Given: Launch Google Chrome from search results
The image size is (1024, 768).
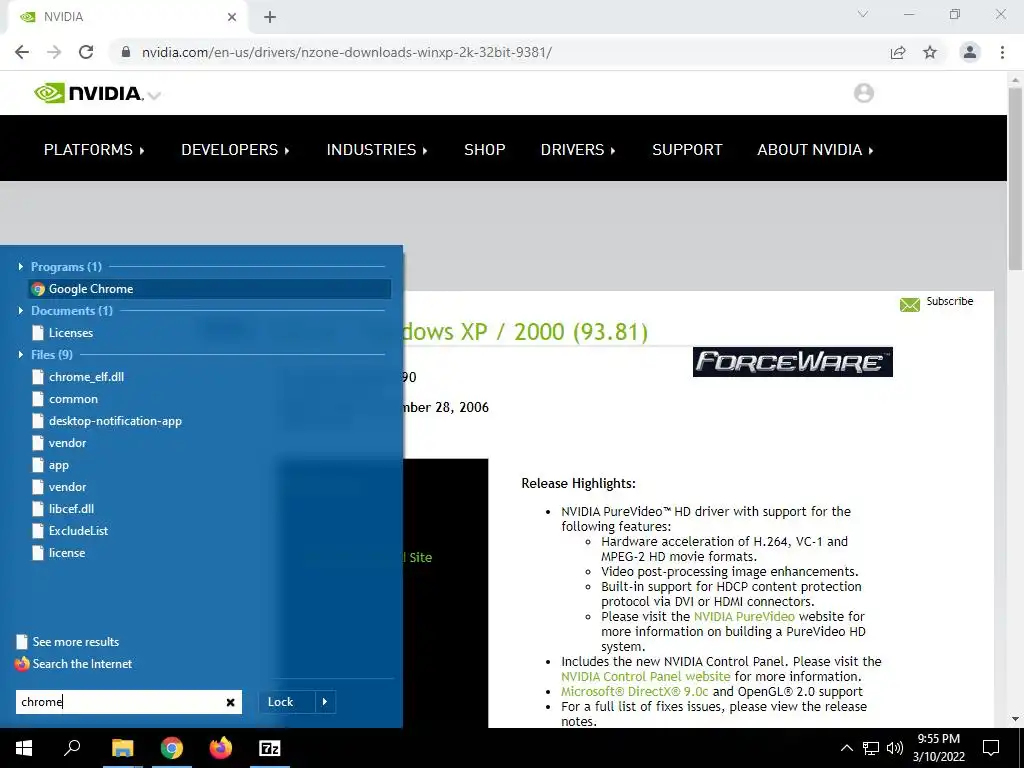Looking at the screenshot, I should pos(210,289).
